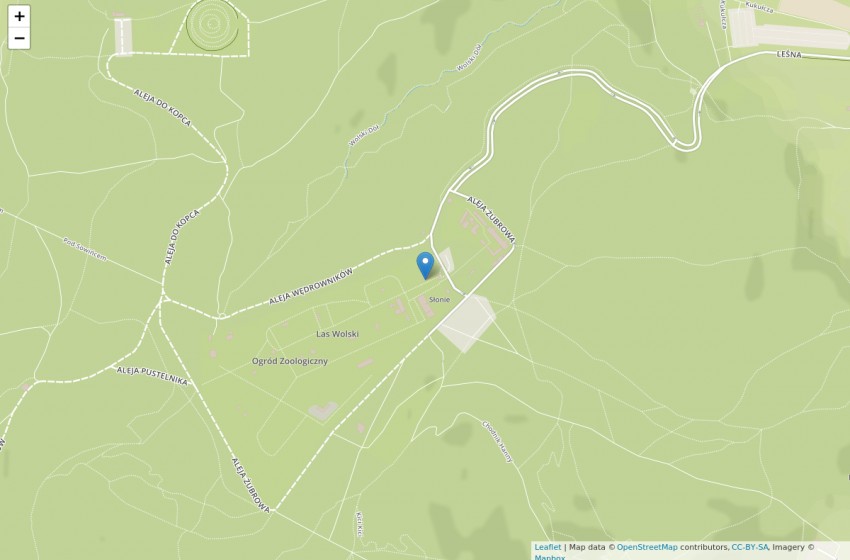The width and height of the screenshot is (850, 560).
Task: Zoom out with the minus button
Action: click(19, 38)
